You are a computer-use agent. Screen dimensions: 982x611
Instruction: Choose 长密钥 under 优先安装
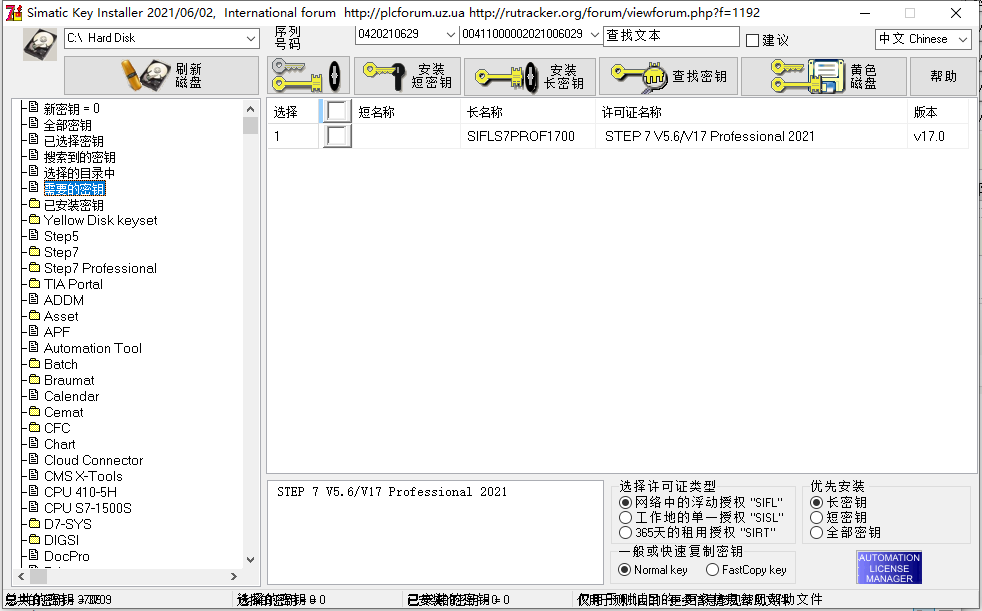[816, 502]
